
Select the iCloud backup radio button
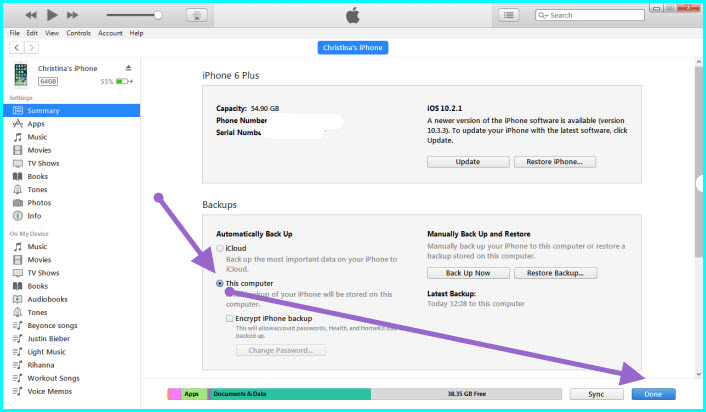(x=220, y=248)
